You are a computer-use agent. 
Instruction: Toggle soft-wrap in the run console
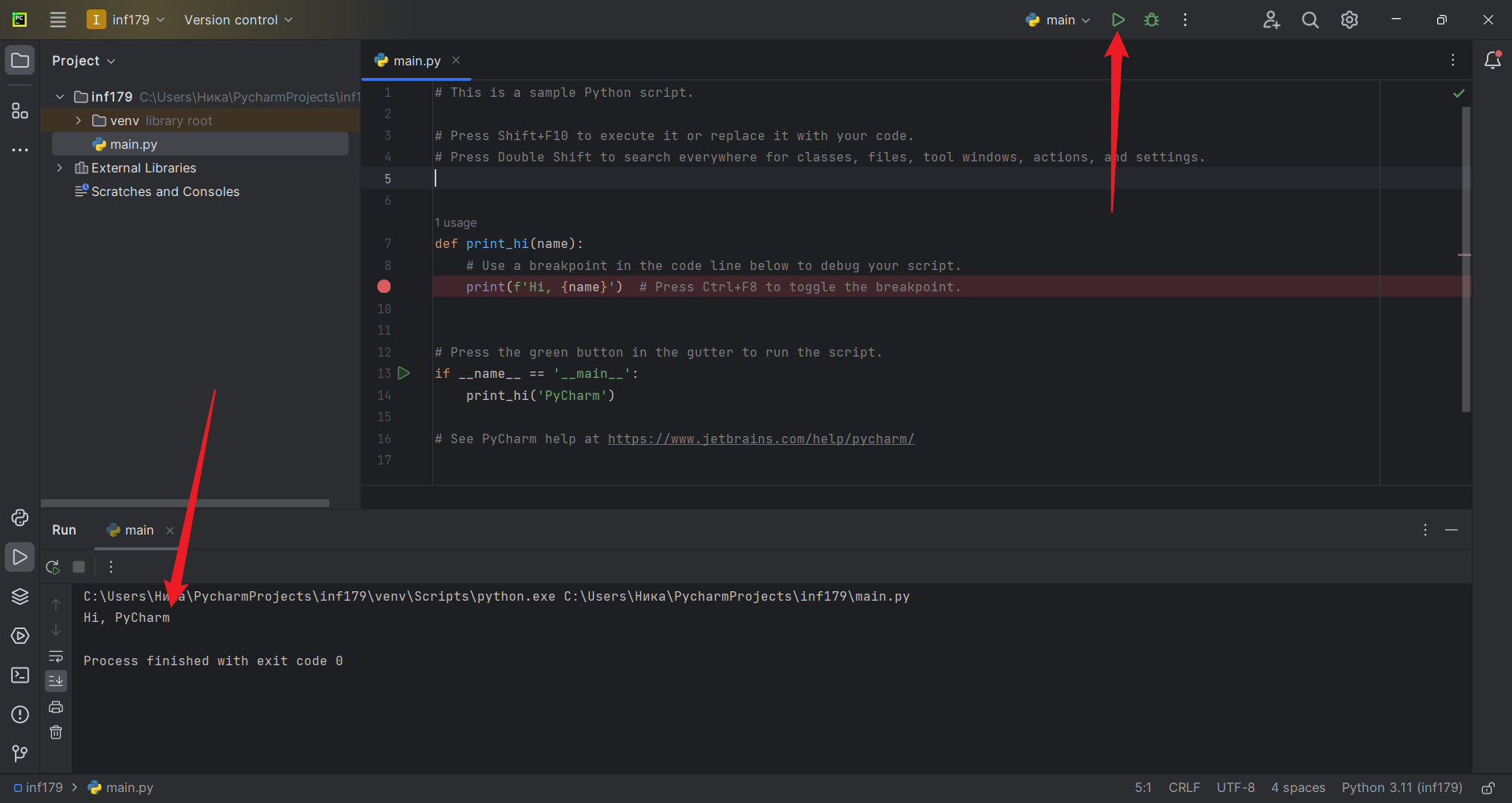click(56, 656)
